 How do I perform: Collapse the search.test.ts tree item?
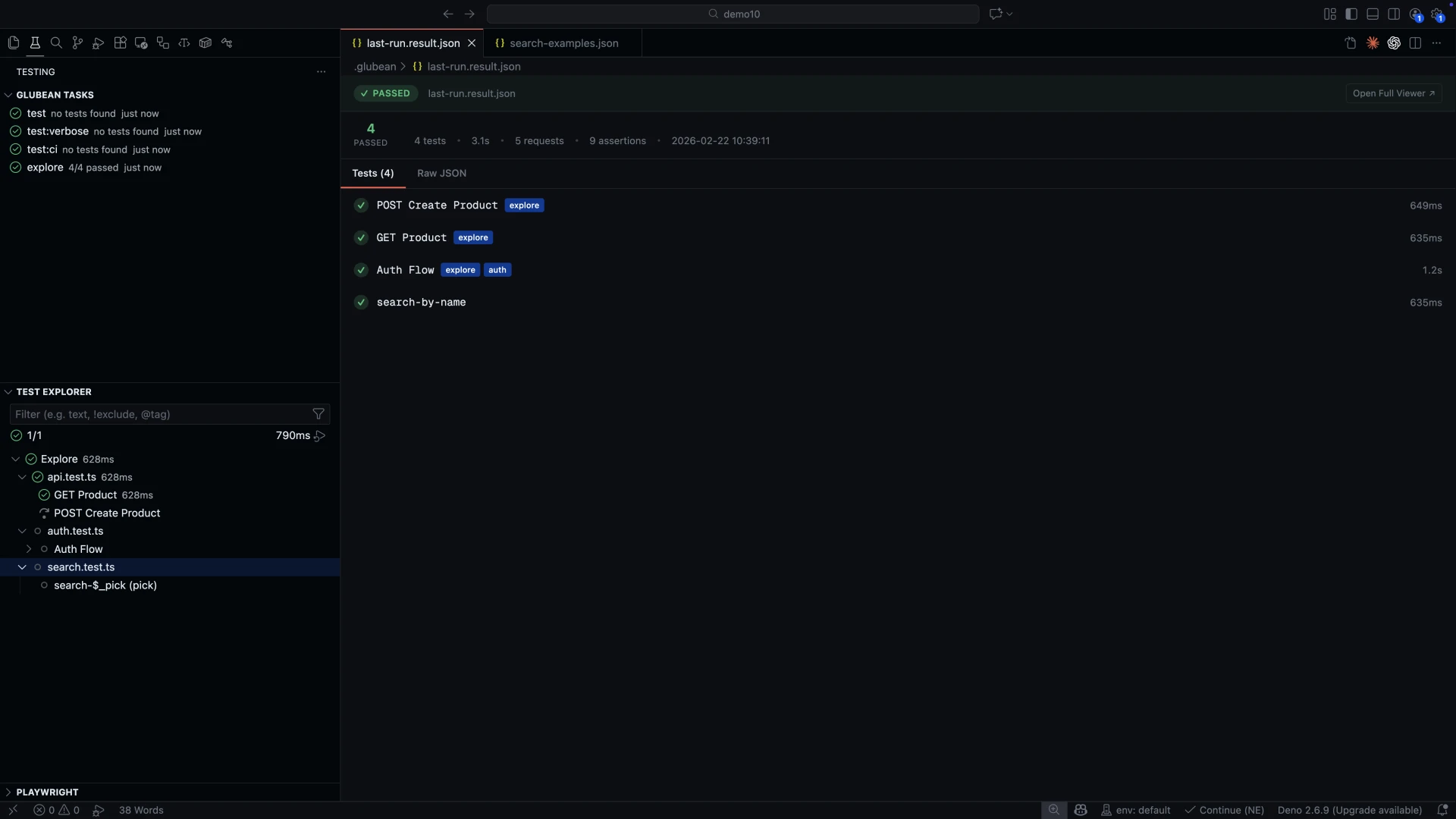click(23, 567)
